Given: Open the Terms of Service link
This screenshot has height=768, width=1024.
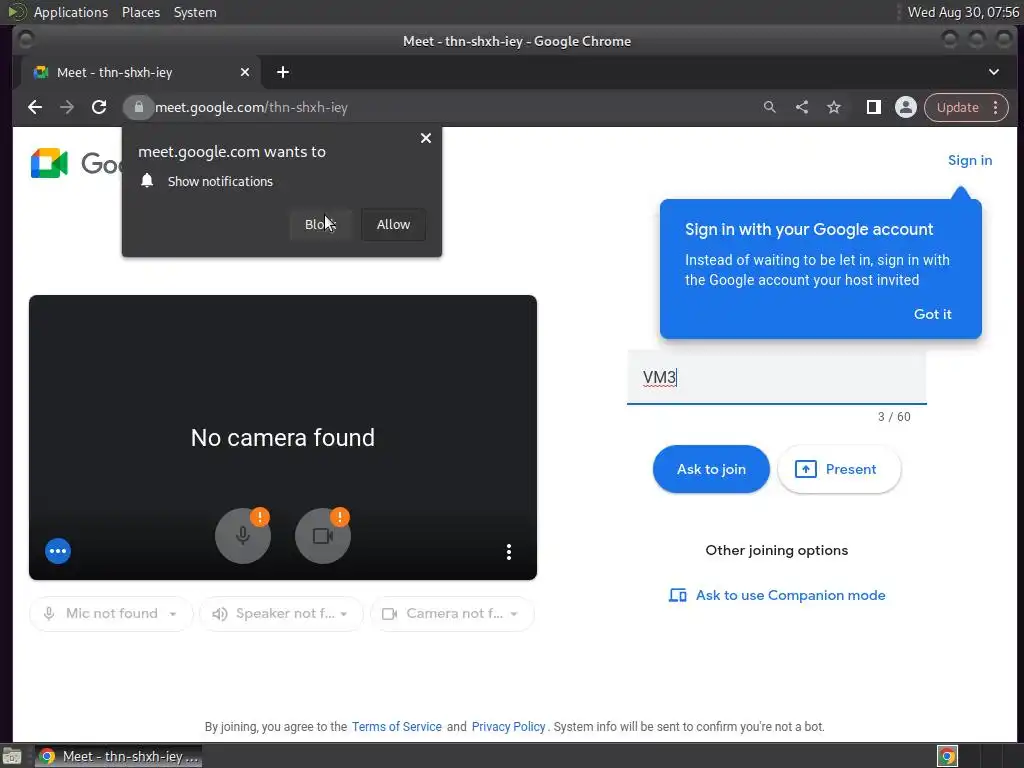Looking at the screenshot, I should click(396, 726).
